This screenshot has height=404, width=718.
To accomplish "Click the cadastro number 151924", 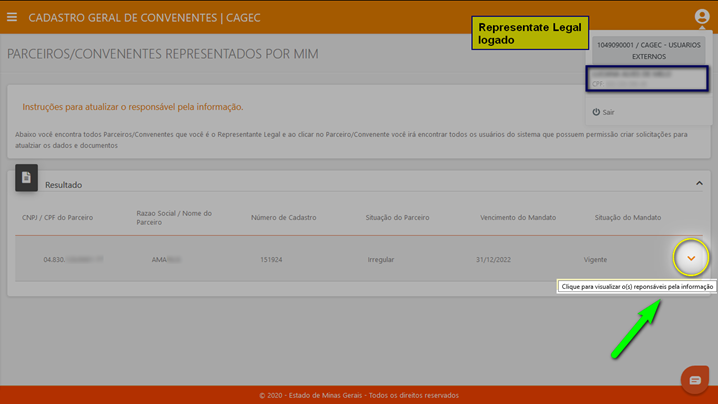I will pyautogui.click(x=271, y=259).
